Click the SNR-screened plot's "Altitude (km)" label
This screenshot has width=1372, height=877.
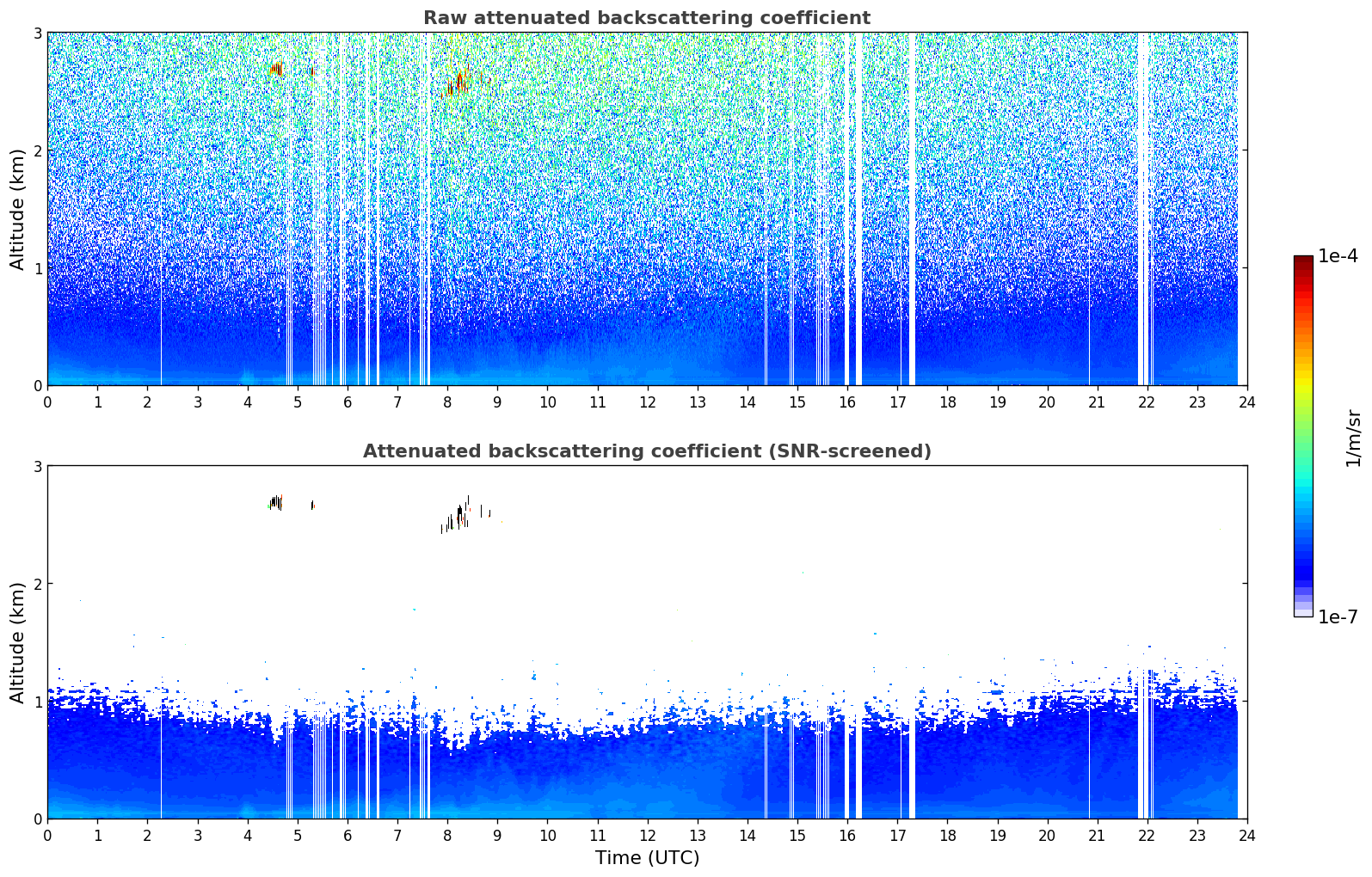[x=18, y=642]
